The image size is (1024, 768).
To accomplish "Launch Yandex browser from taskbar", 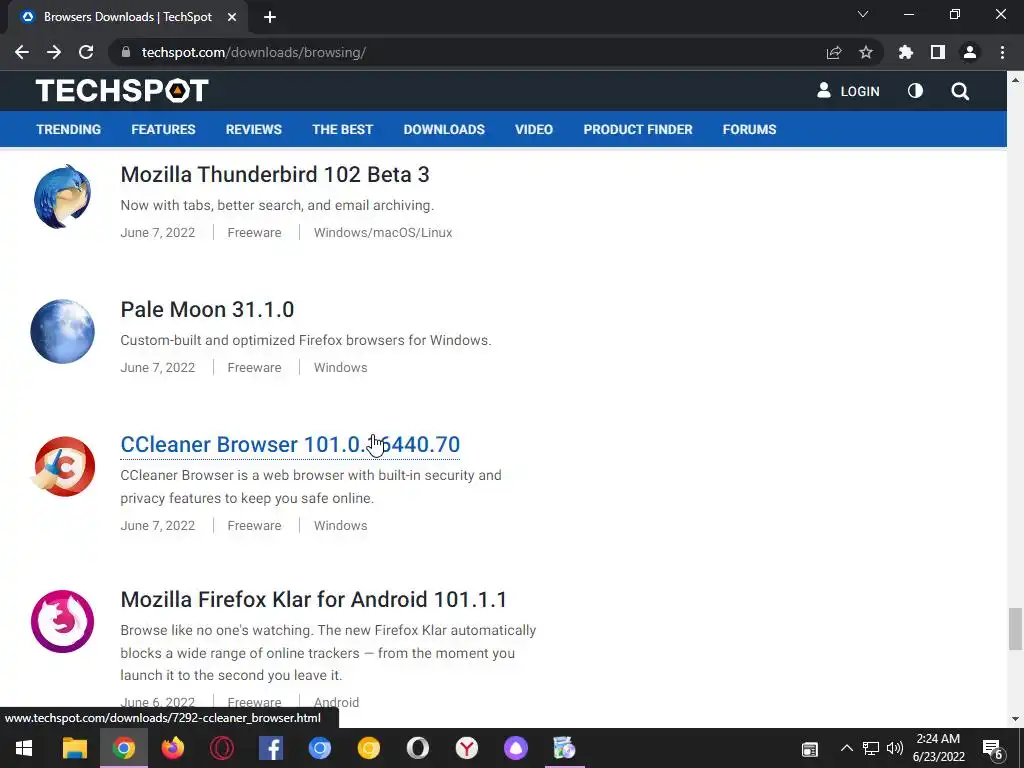I will pos(467,748).
